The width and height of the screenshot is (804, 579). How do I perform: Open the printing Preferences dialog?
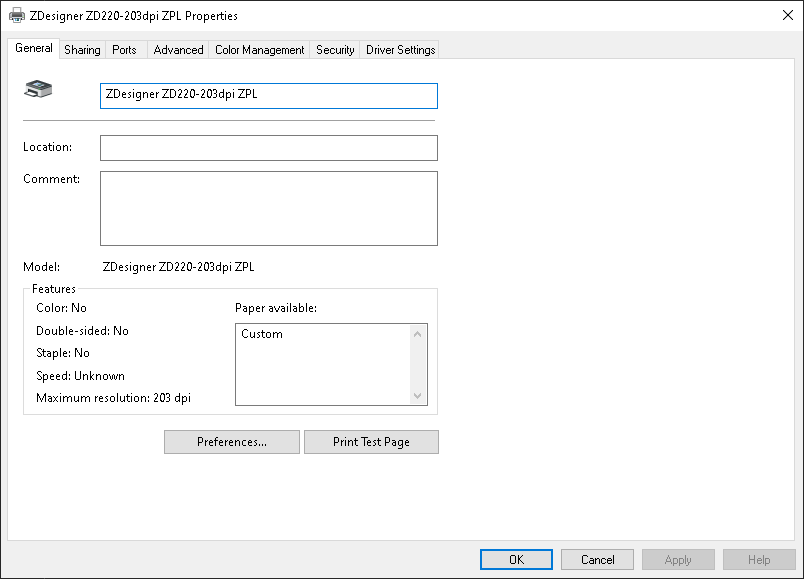231,441
